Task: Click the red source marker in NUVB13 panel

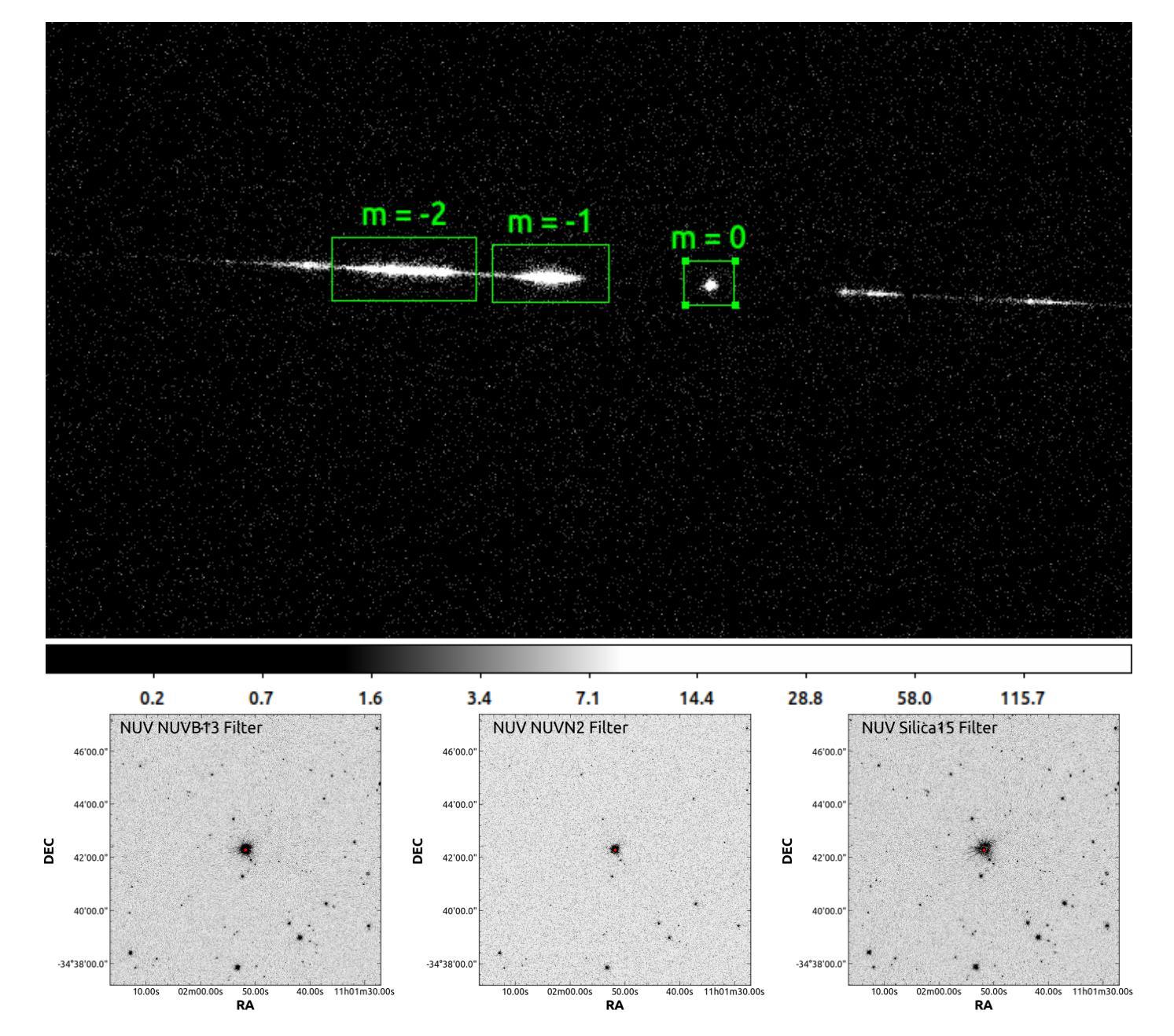Action: coord(245,850)
